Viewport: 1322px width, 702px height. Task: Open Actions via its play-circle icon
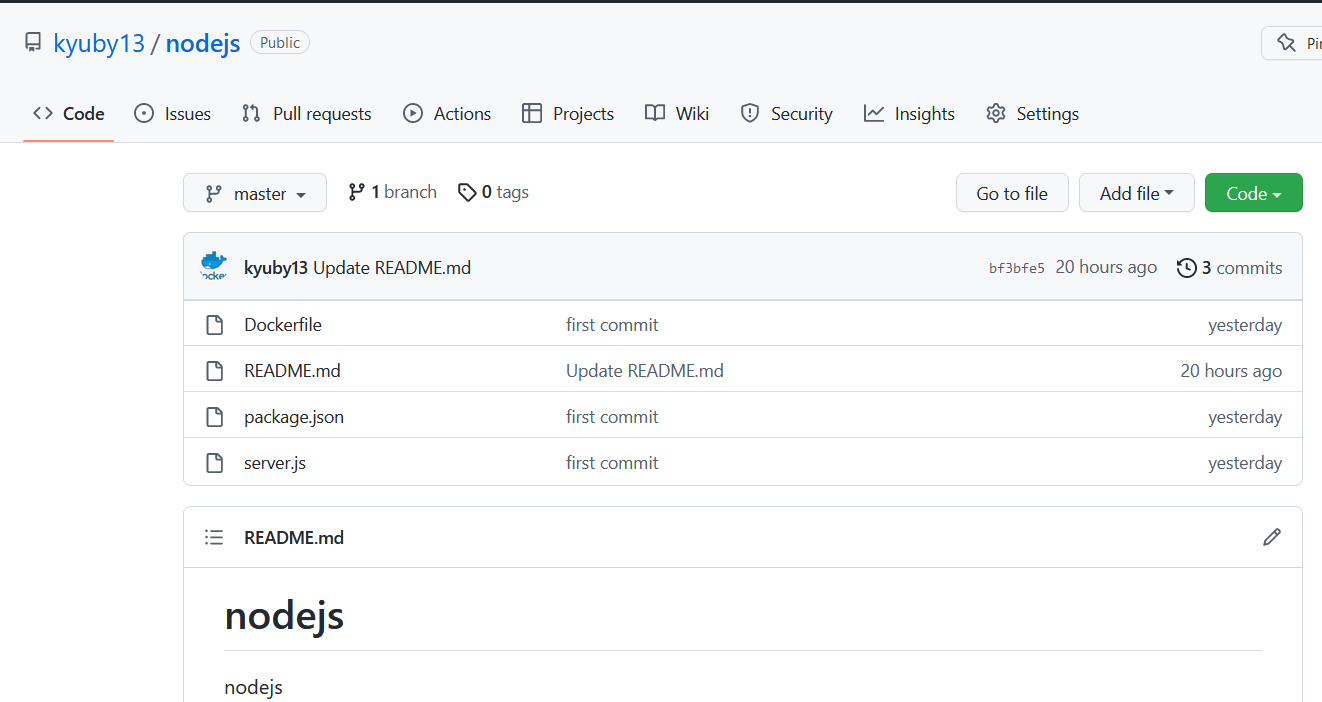[412, 113]
